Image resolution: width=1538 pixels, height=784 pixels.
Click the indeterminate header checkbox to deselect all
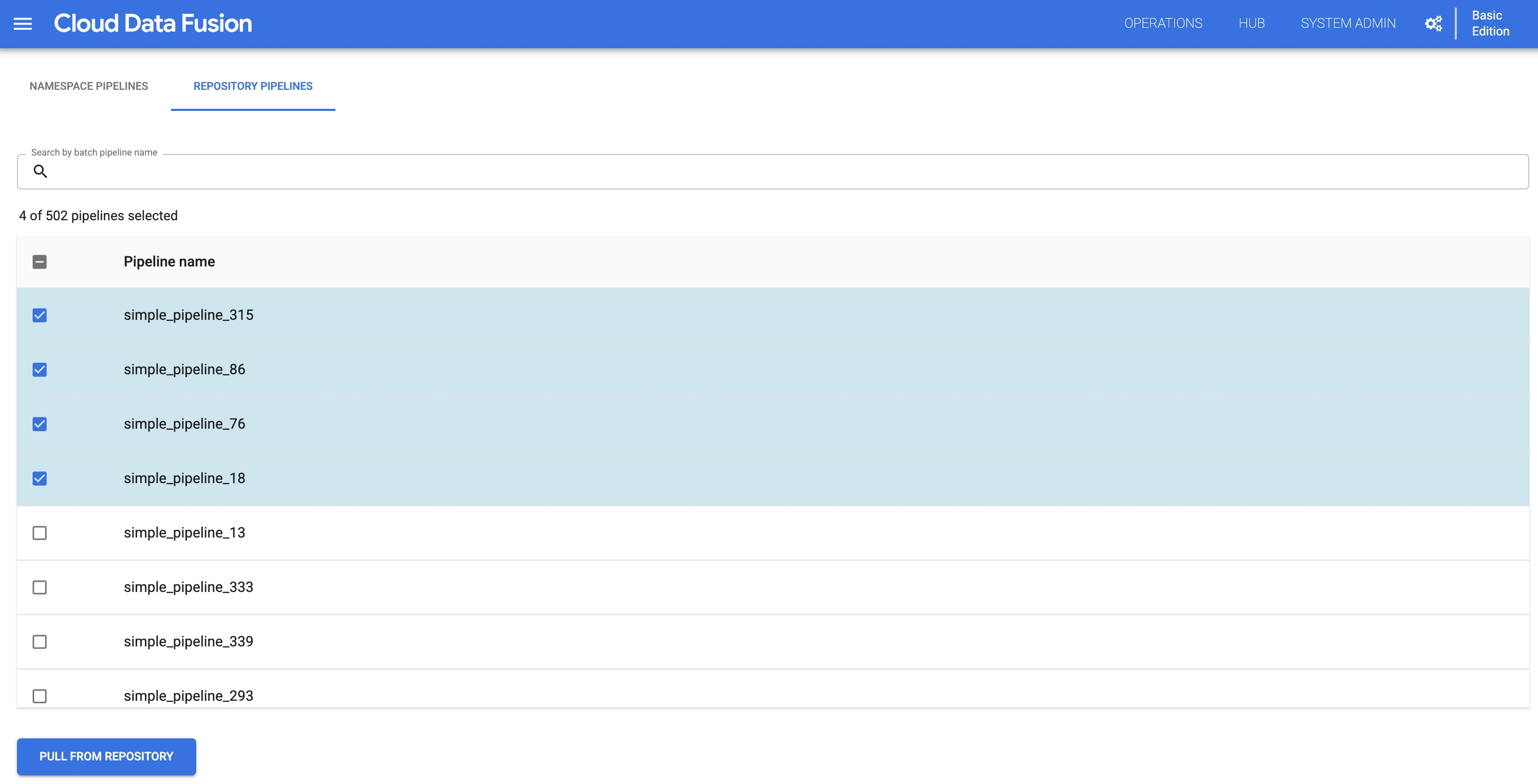pyautogui.click(x=40, y=261)
